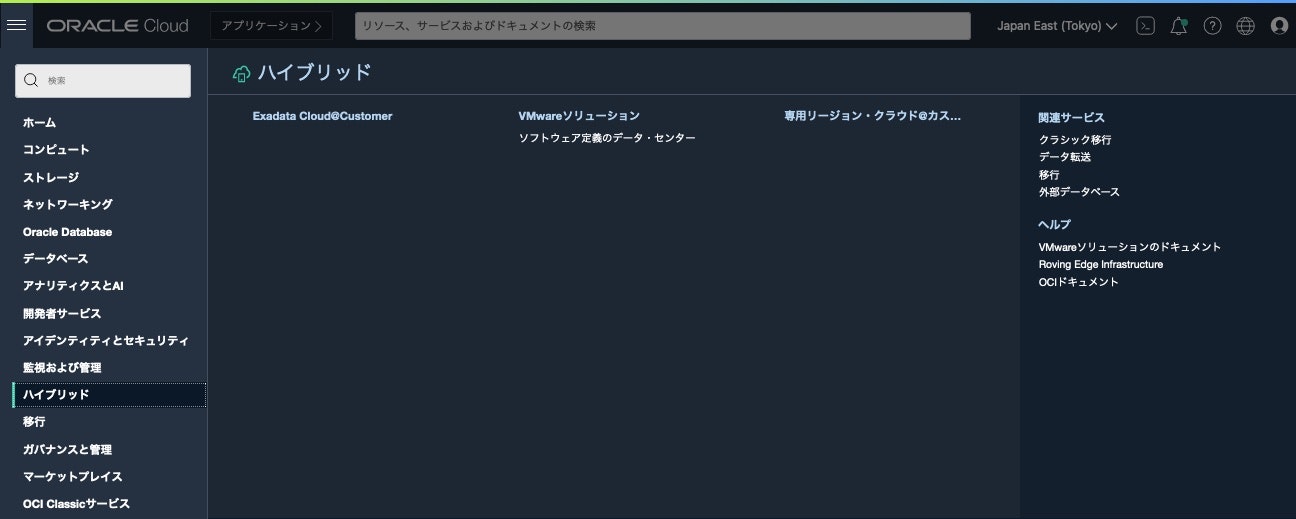Select ガバナンスと管理 in the sidebar

click(67, 450)
